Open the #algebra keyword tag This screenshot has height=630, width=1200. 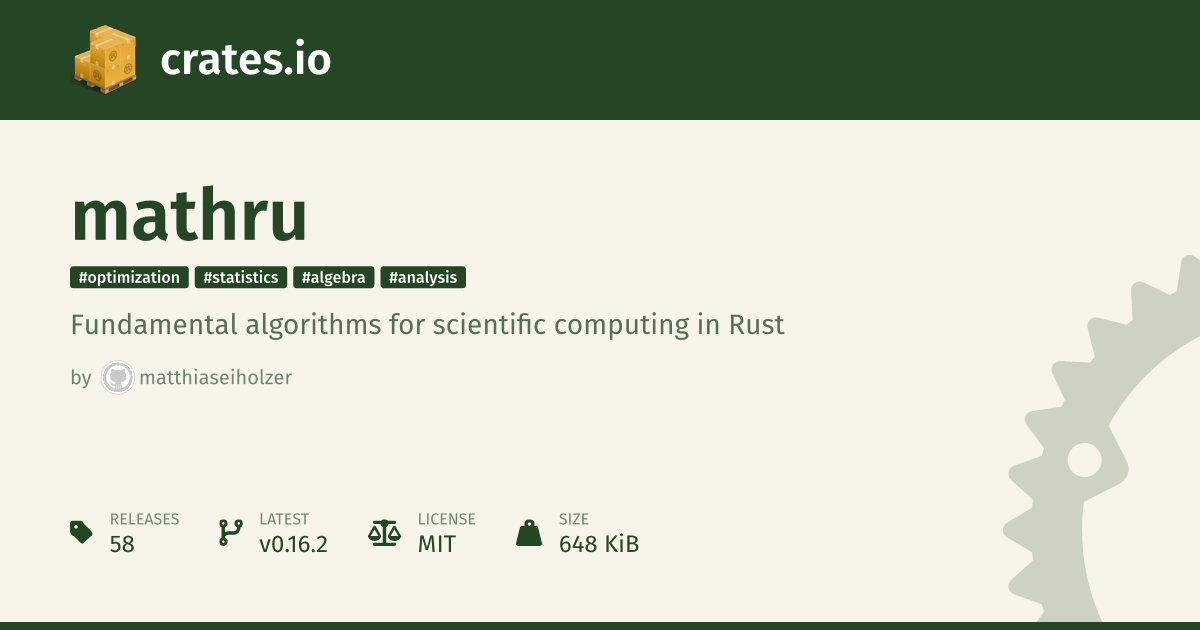[334, 278]
